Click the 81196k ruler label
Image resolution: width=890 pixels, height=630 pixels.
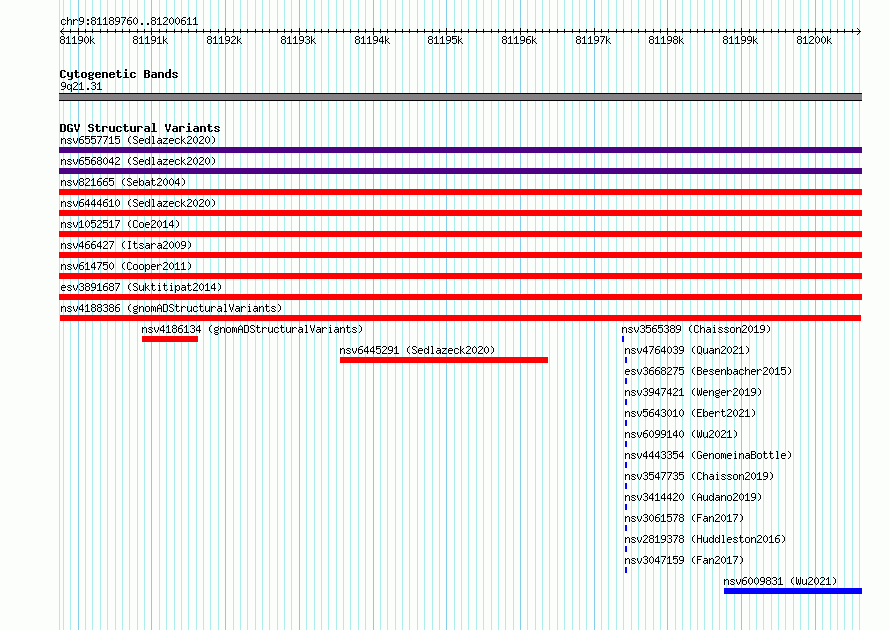(x=519, y=40)
